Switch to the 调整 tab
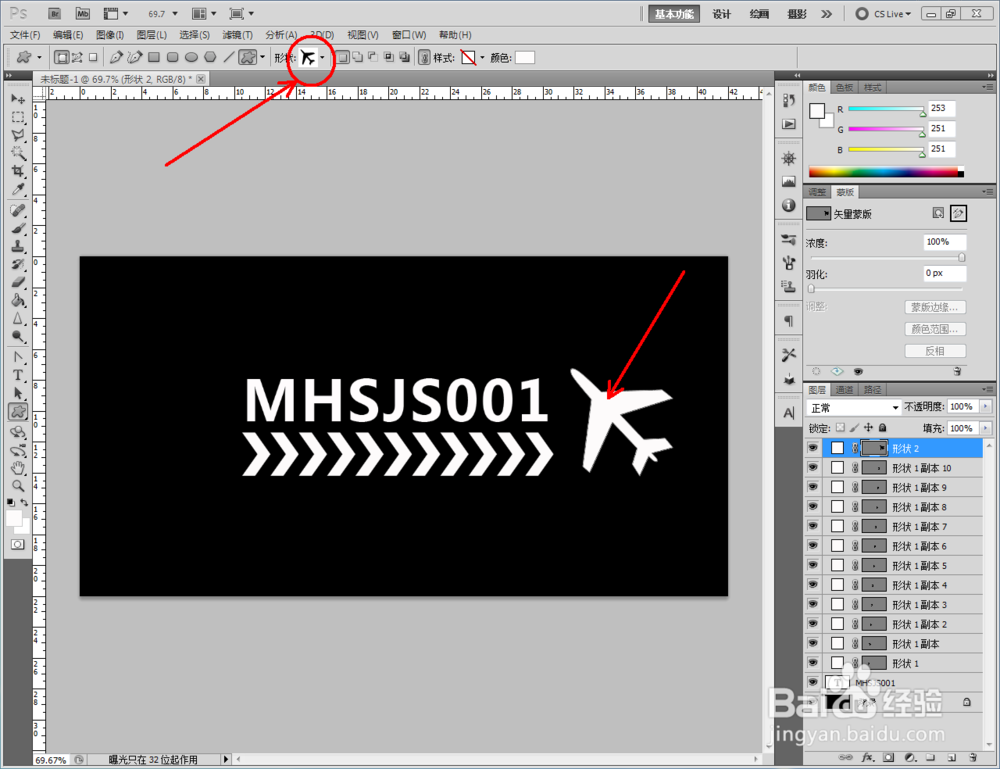This screenshot has width=1000, height=769. point(817,192)
